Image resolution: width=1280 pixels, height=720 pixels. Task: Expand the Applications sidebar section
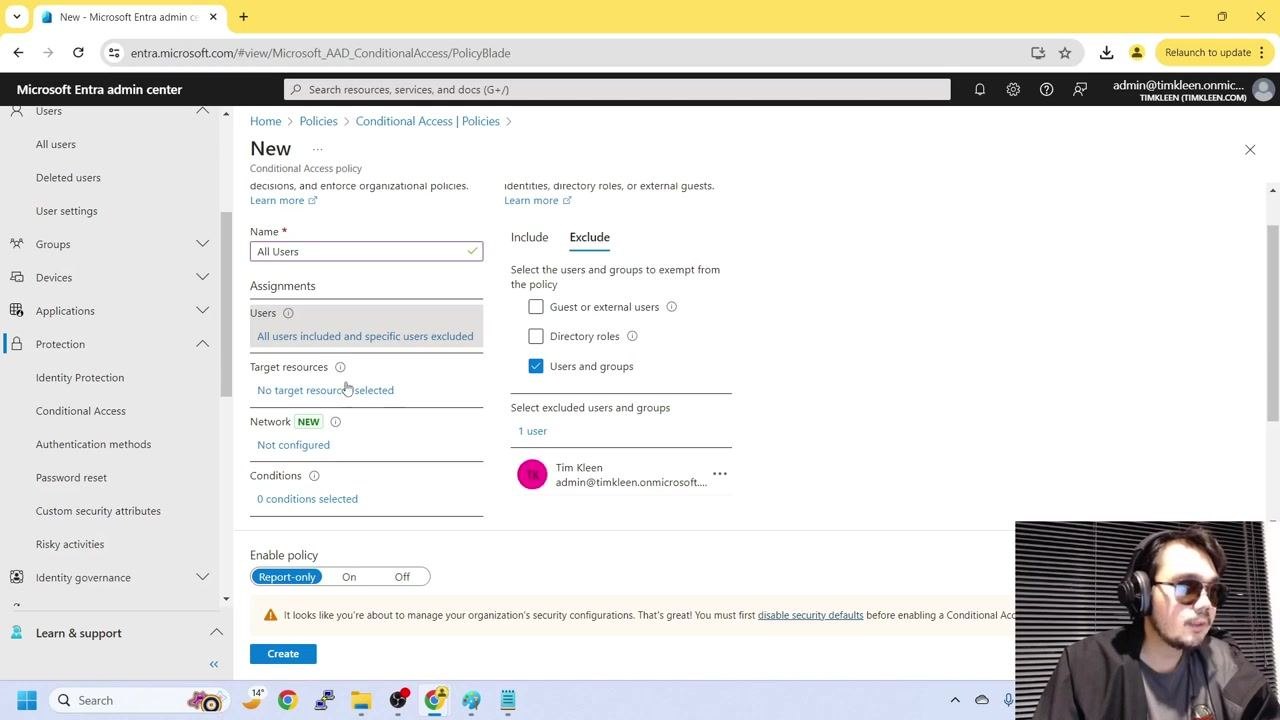click(202, 311)
